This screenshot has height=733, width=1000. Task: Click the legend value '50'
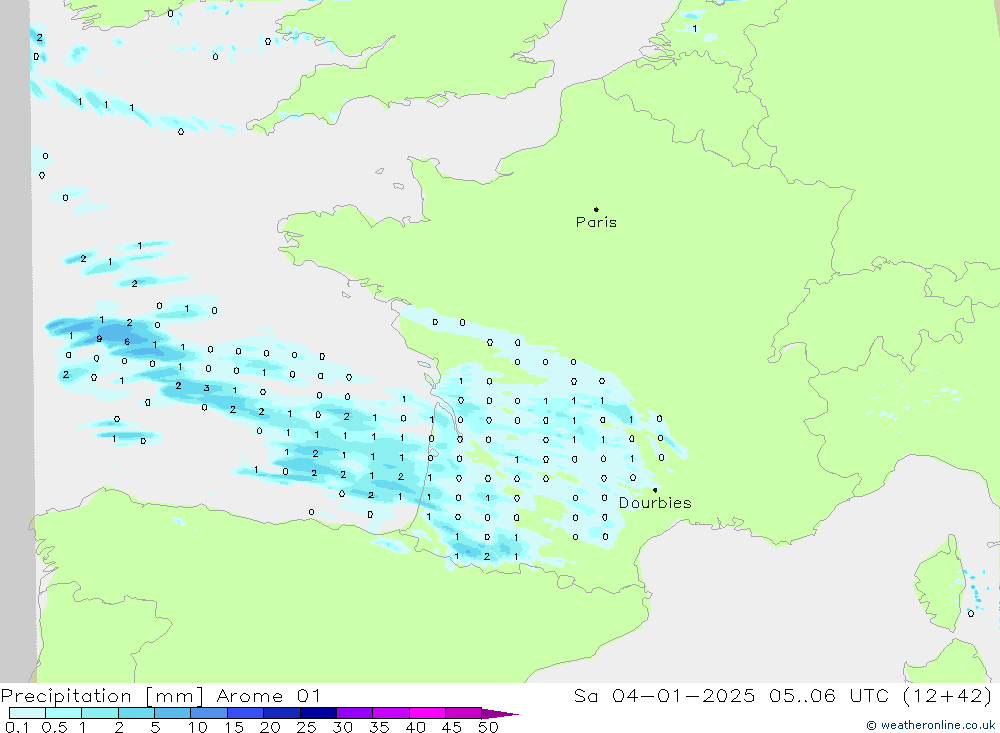[x=488, y=727]
